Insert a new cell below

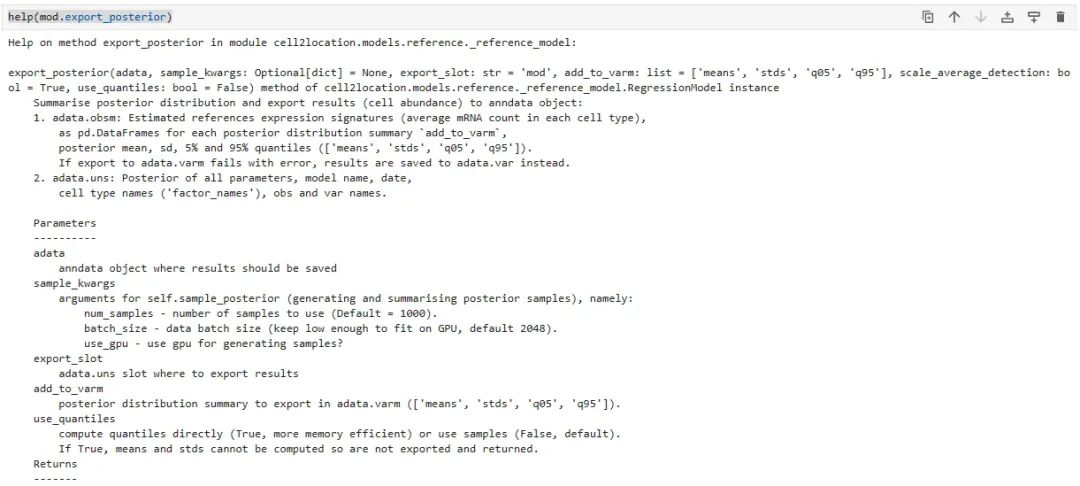[1033, 17]
